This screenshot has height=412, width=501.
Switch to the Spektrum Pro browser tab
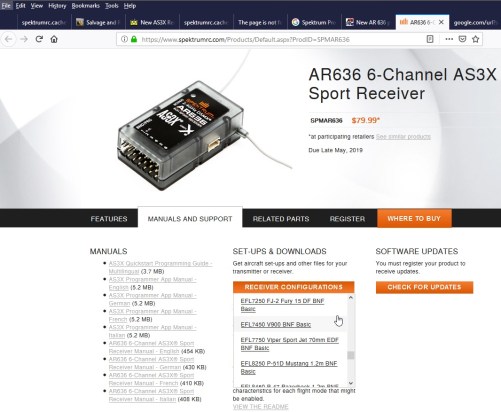[314, 22]
